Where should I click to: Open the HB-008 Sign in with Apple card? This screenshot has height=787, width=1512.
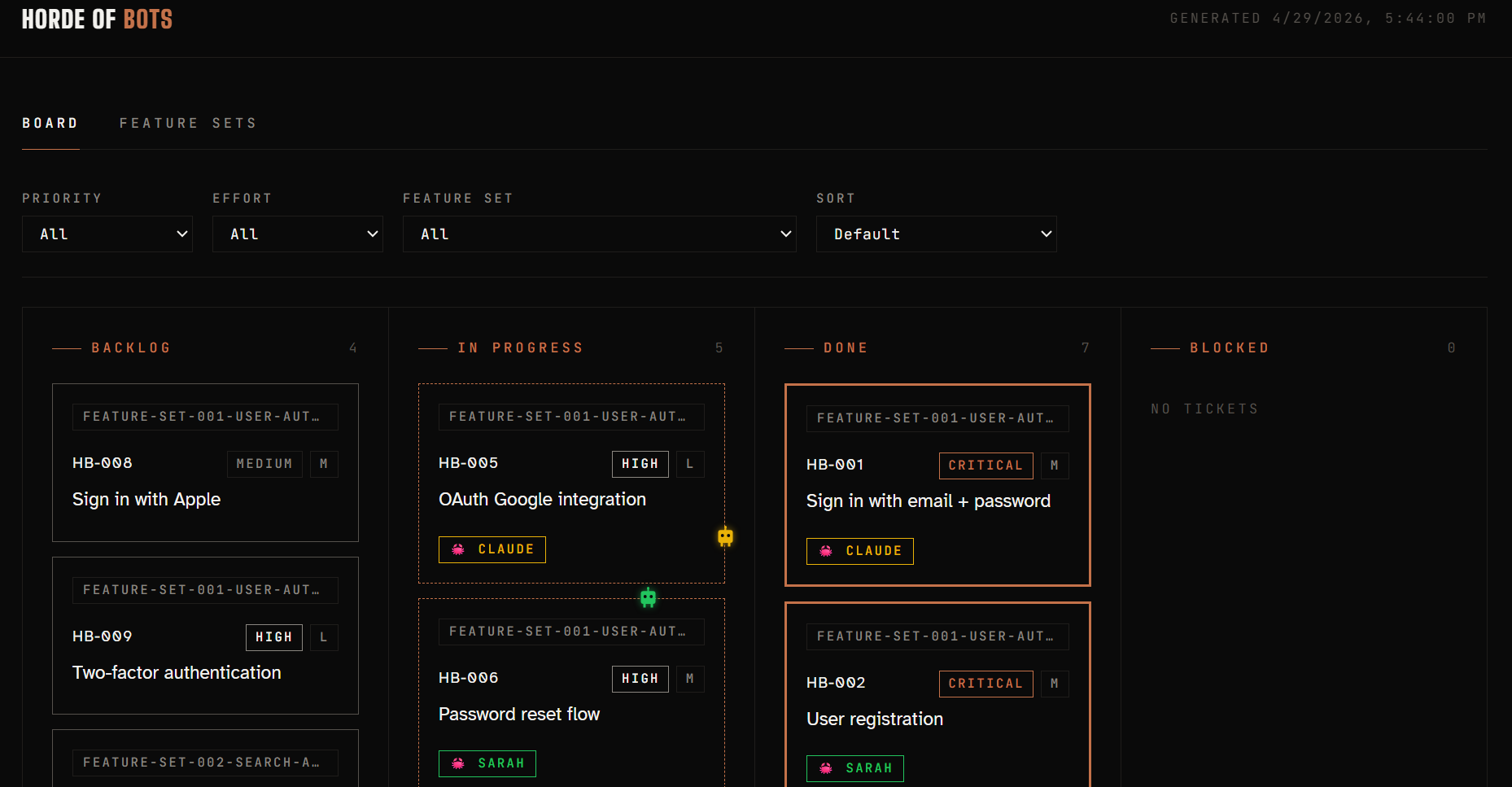(205, 462)
